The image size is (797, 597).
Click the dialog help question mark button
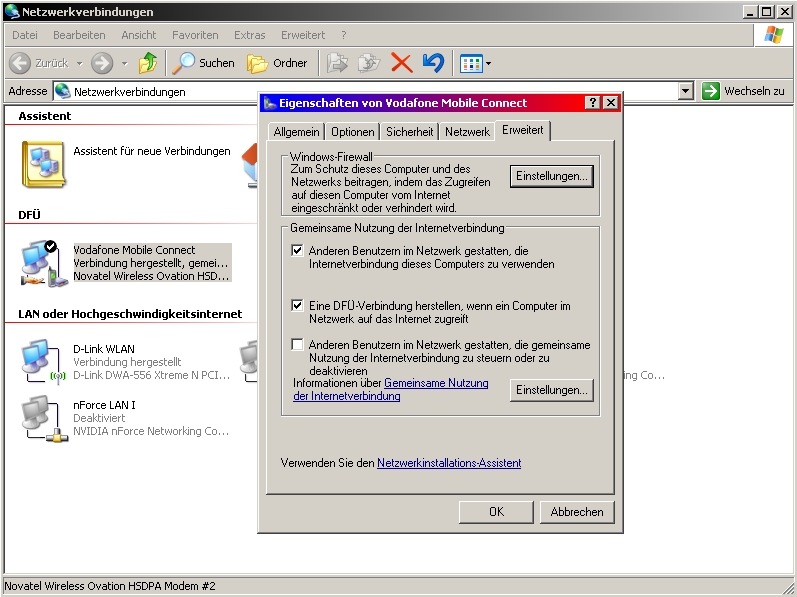pyautogui.click(x=593, y=103)
